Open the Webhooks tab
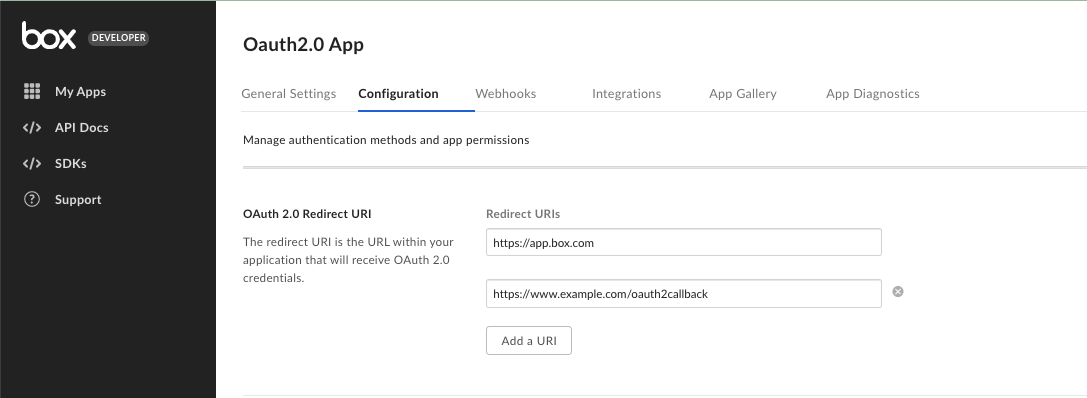 click(505, 94)
